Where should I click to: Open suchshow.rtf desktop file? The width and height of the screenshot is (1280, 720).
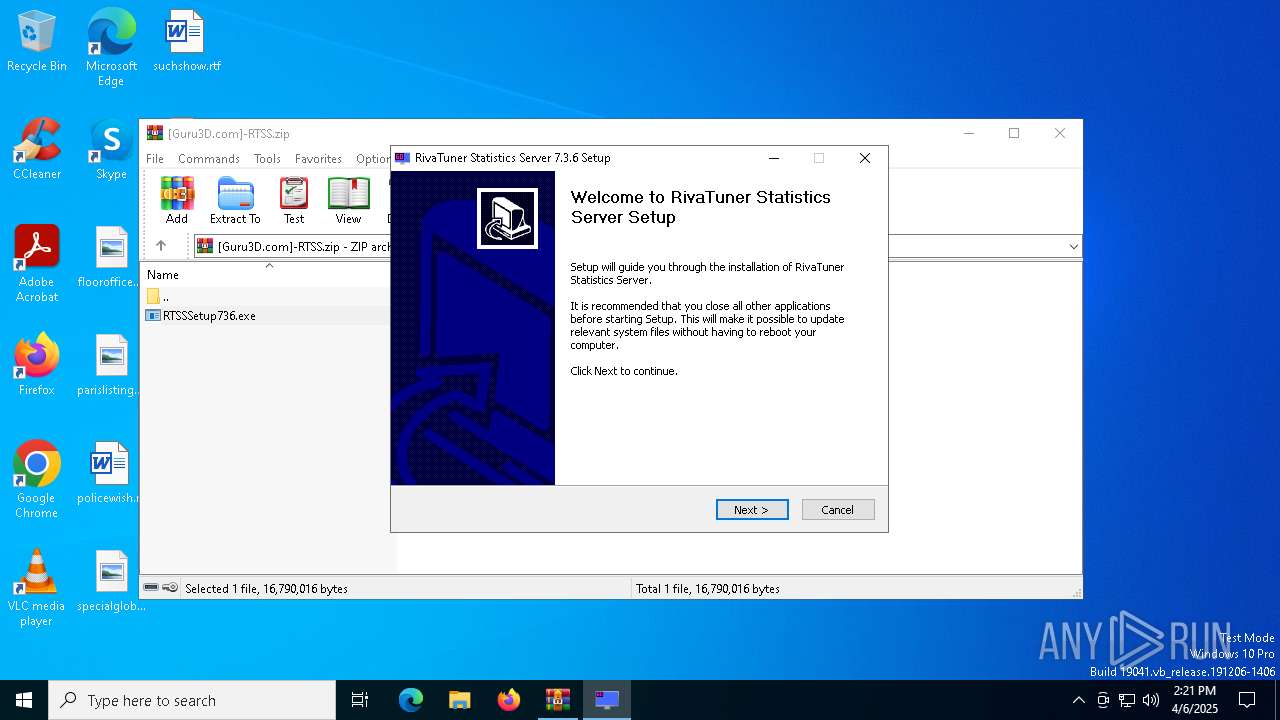coord(187,41)
